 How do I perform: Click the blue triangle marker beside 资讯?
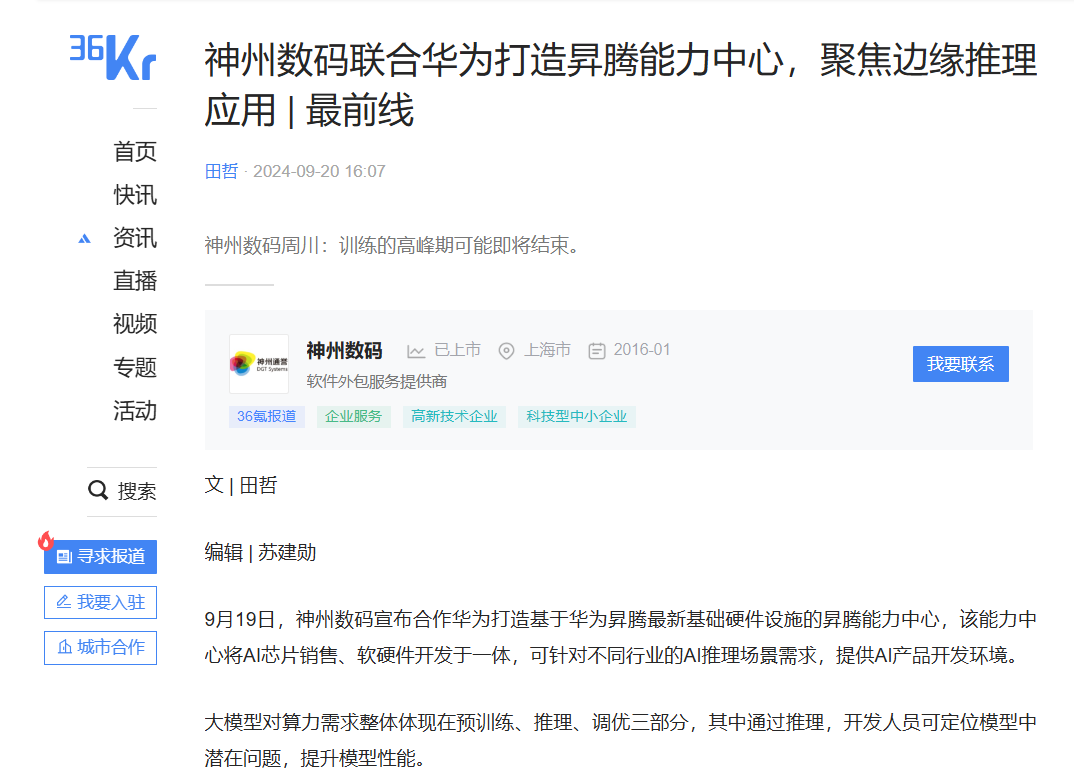85,239
